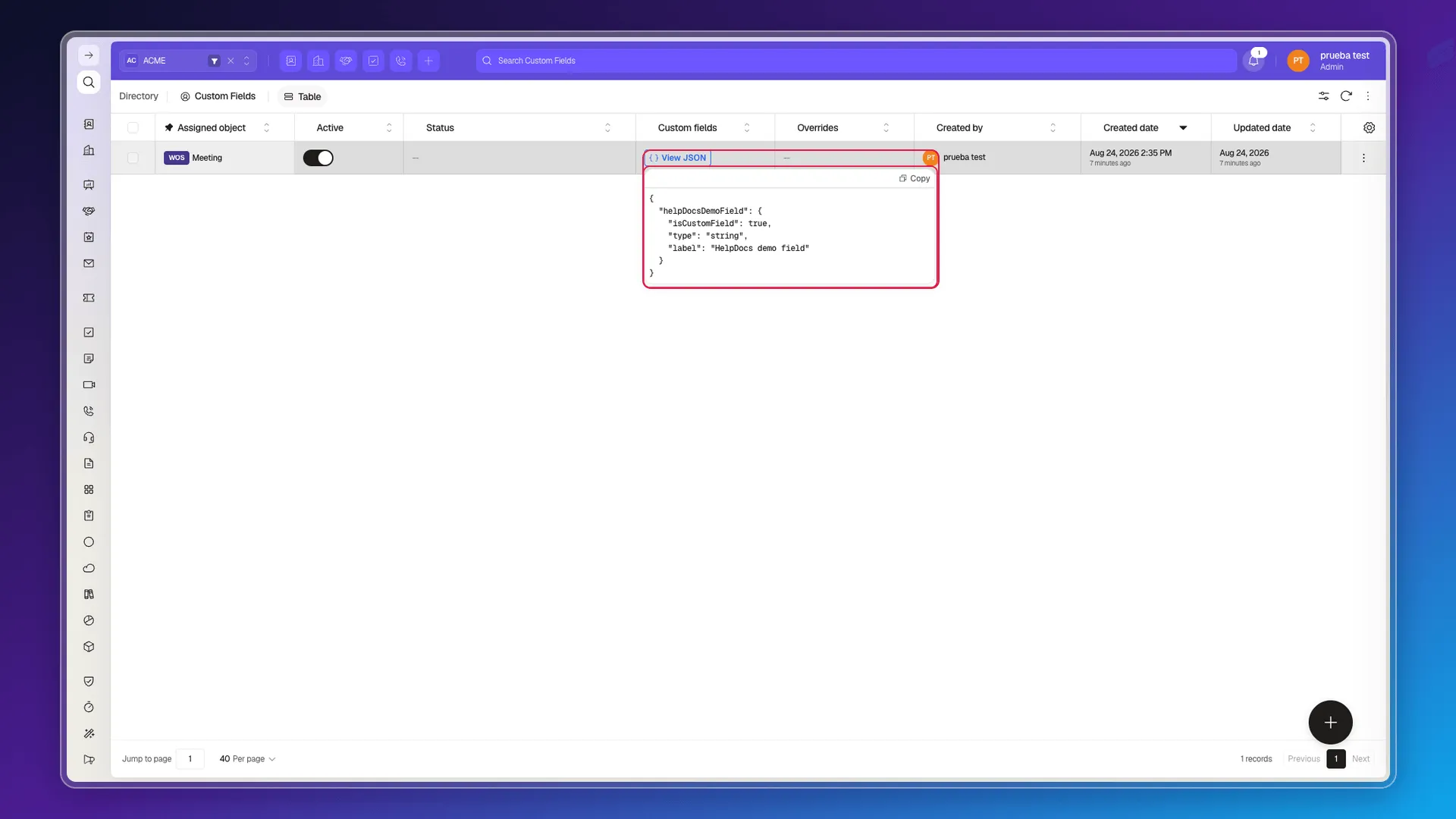
Task: Sort by the Created date column arrow
Action: (x=1183, y=127)
